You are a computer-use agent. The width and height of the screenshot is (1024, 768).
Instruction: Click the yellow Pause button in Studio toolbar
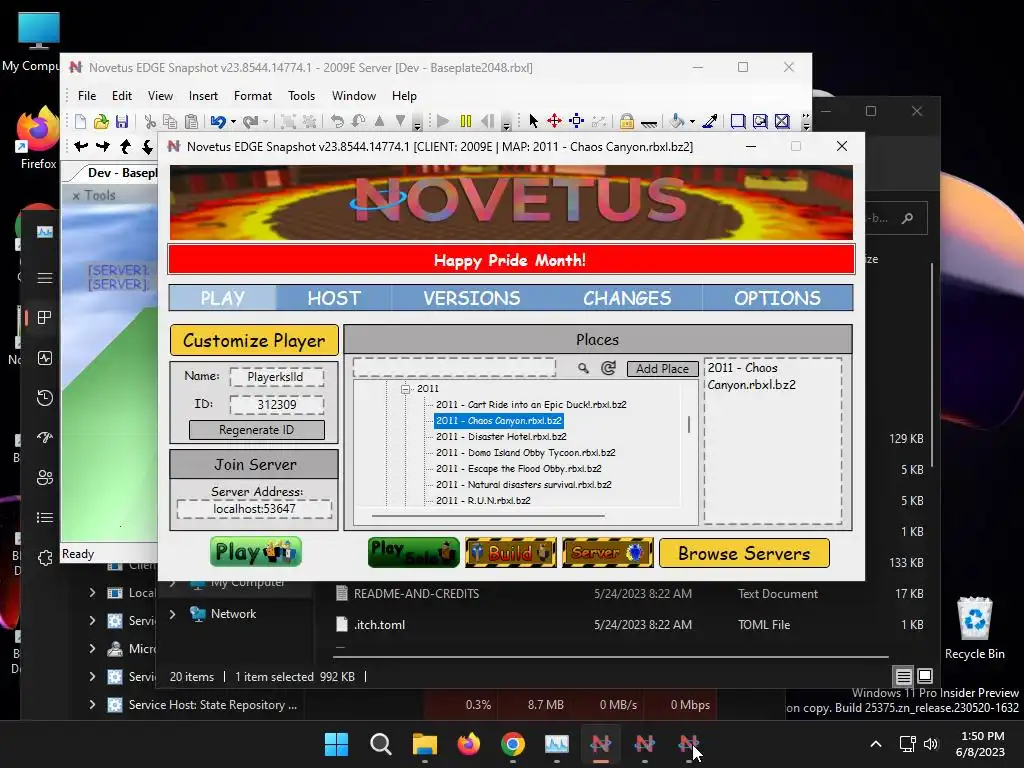(x=466, y=121)
